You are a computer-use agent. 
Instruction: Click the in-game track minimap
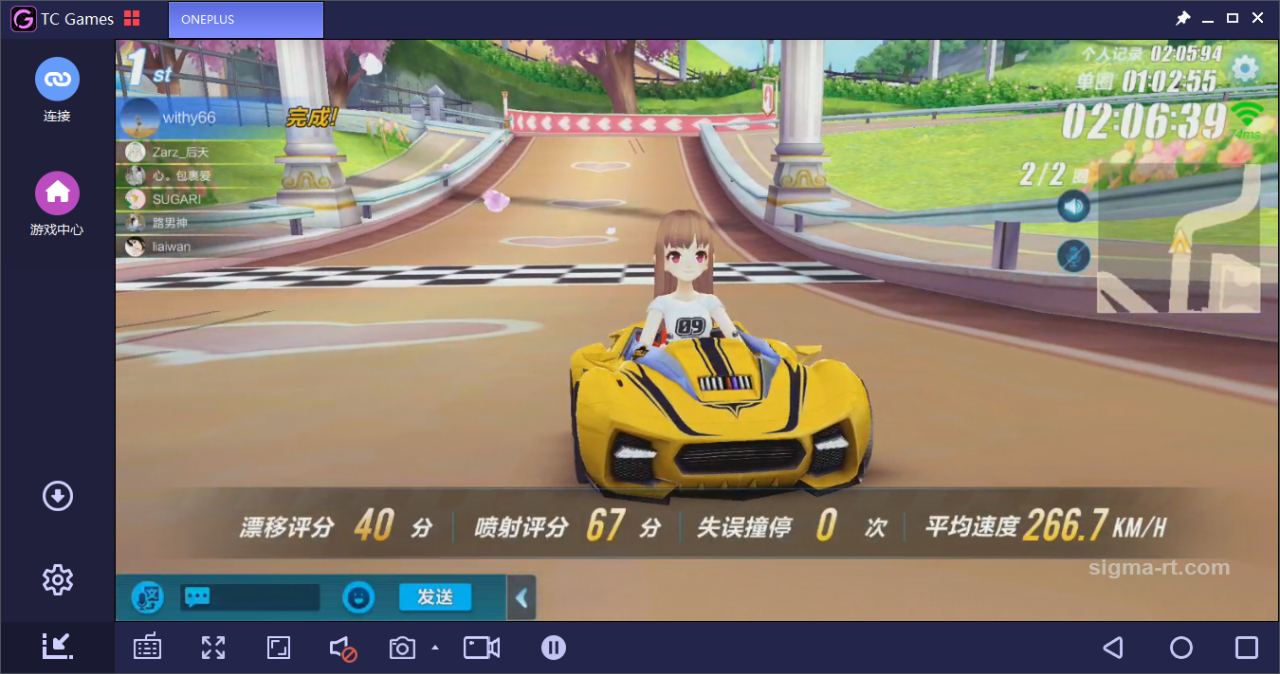(1180, 240)
